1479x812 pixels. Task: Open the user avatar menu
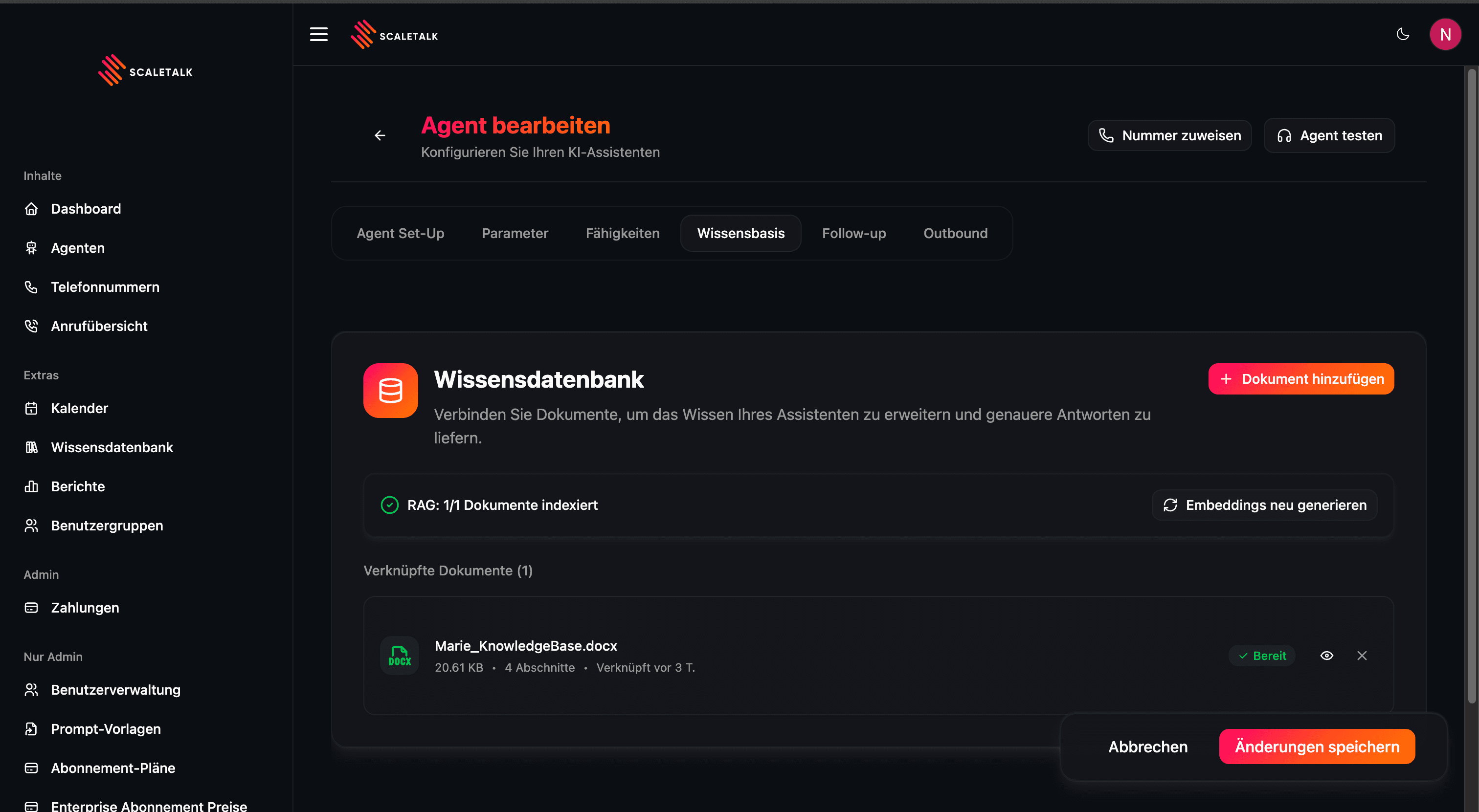point(1446,34)
